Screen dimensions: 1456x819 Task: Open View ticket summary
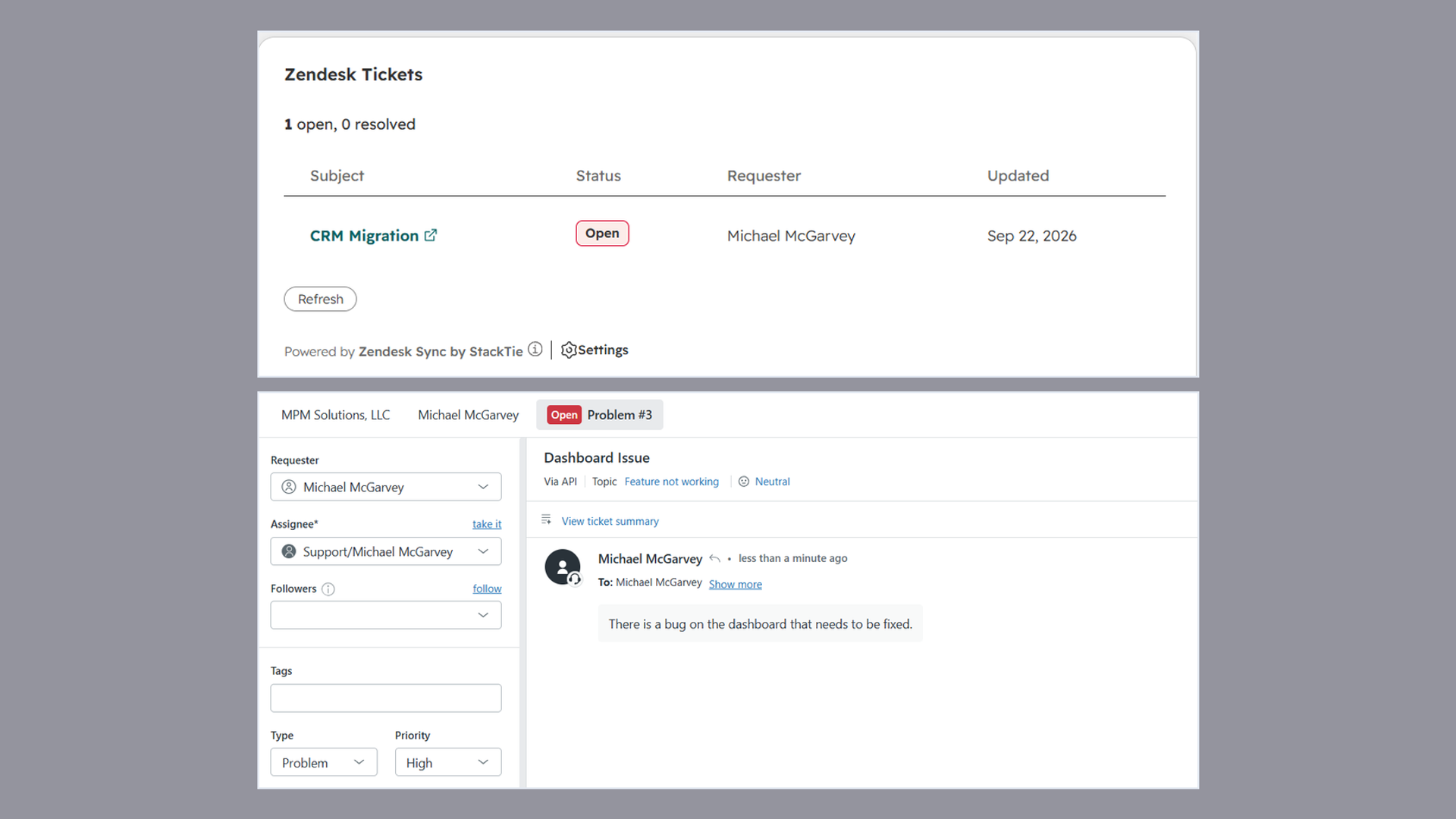(610, 521)
